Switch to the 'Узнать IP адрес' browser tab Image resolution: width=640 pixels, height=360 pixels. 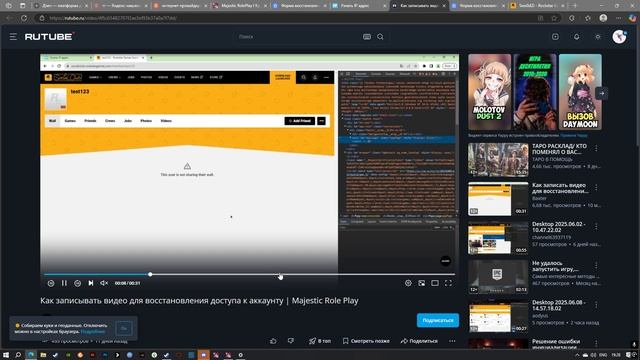coord(359,6)
